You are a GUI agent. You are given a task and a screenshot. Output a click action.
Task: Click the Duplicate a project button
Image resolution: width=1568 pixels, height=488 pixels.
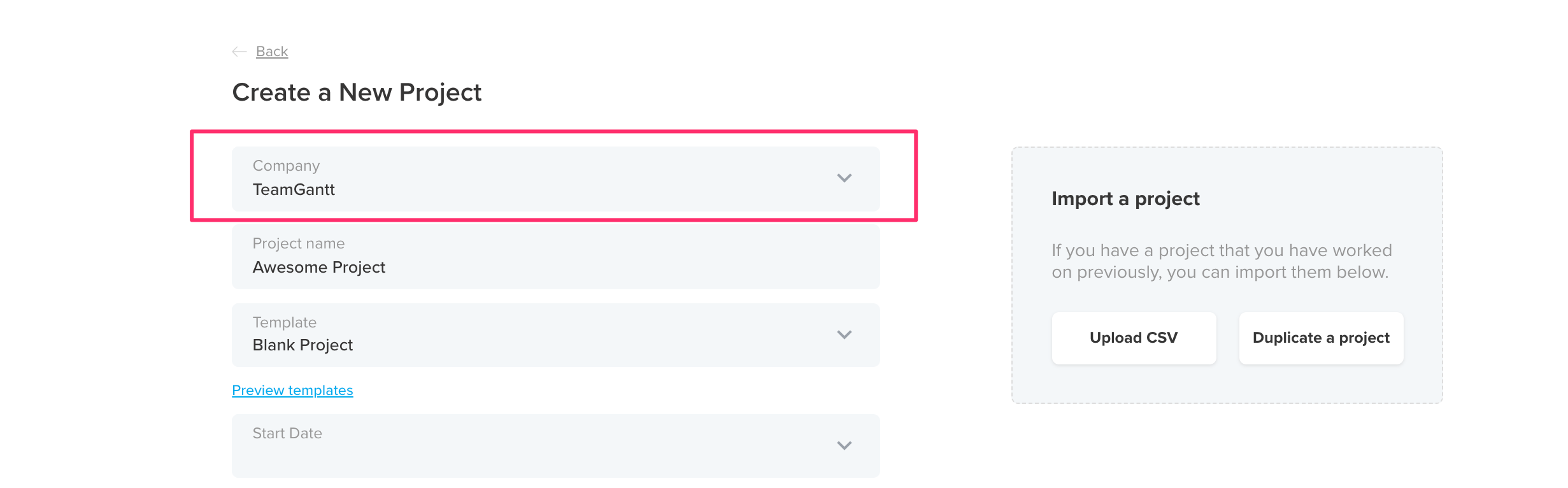pos(1321,338)
